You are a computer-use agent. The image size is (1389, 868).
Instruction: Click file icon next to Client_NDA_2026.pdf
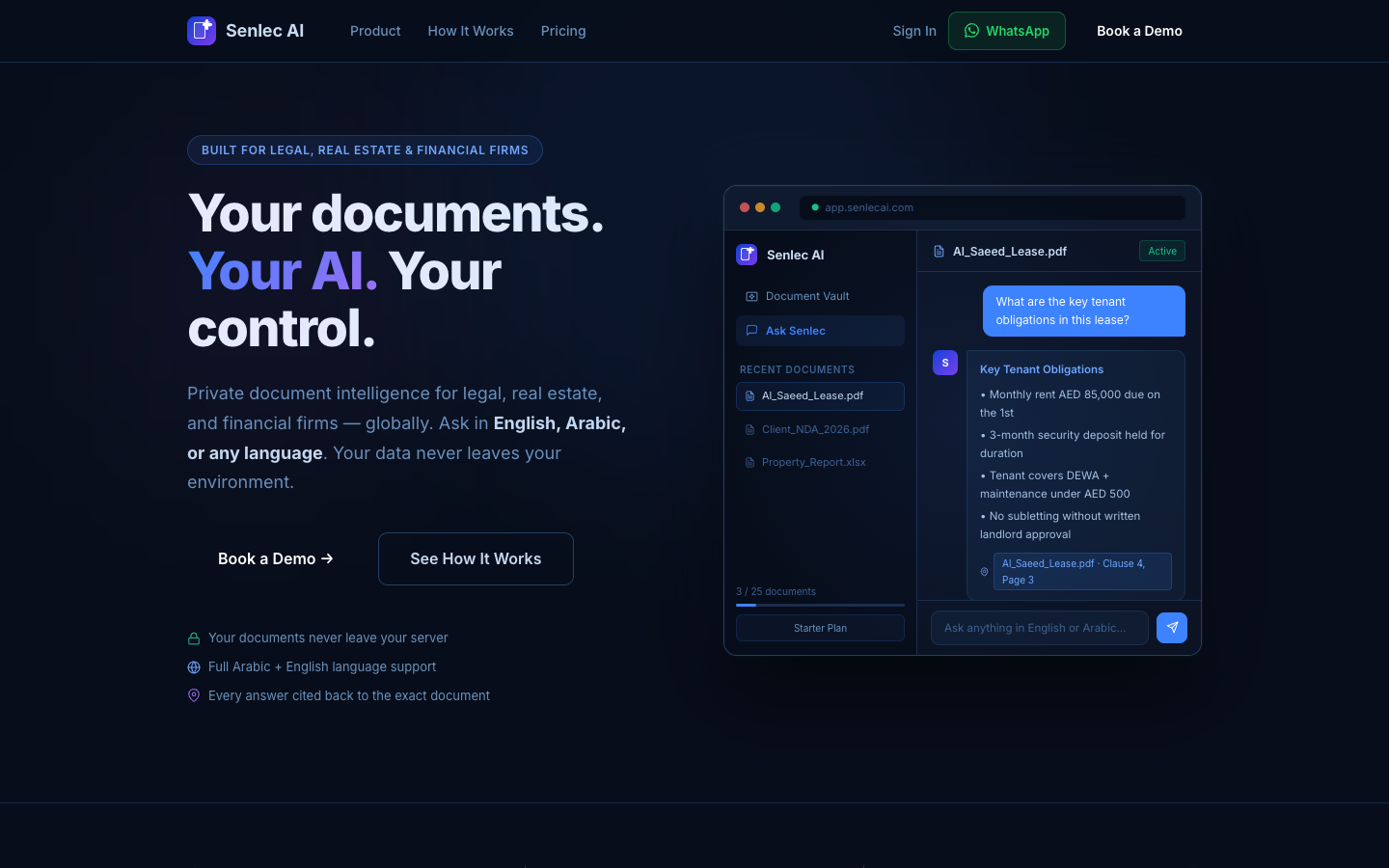pos(749,430)
